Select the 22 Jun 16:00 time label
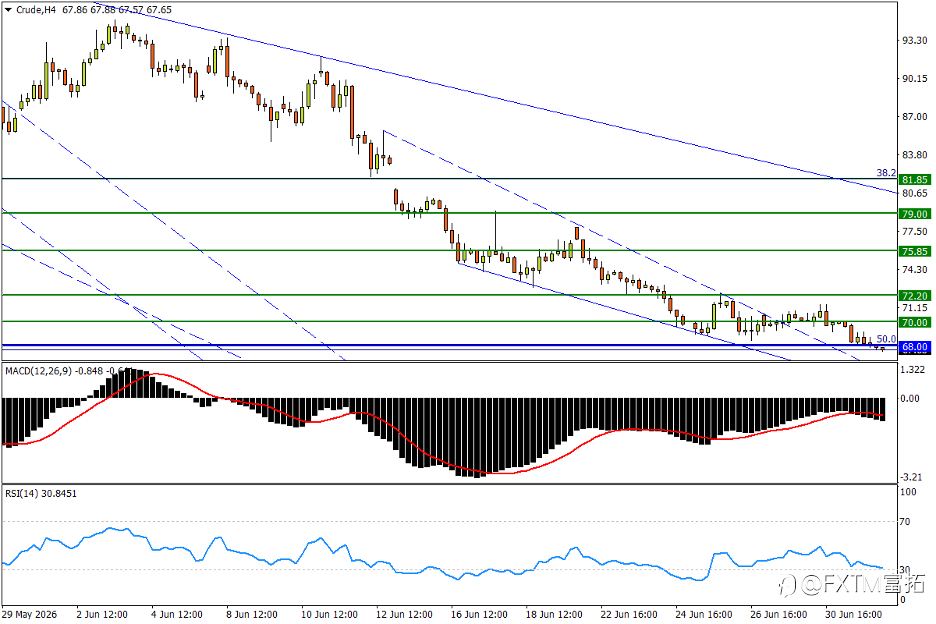 point(629,614)
